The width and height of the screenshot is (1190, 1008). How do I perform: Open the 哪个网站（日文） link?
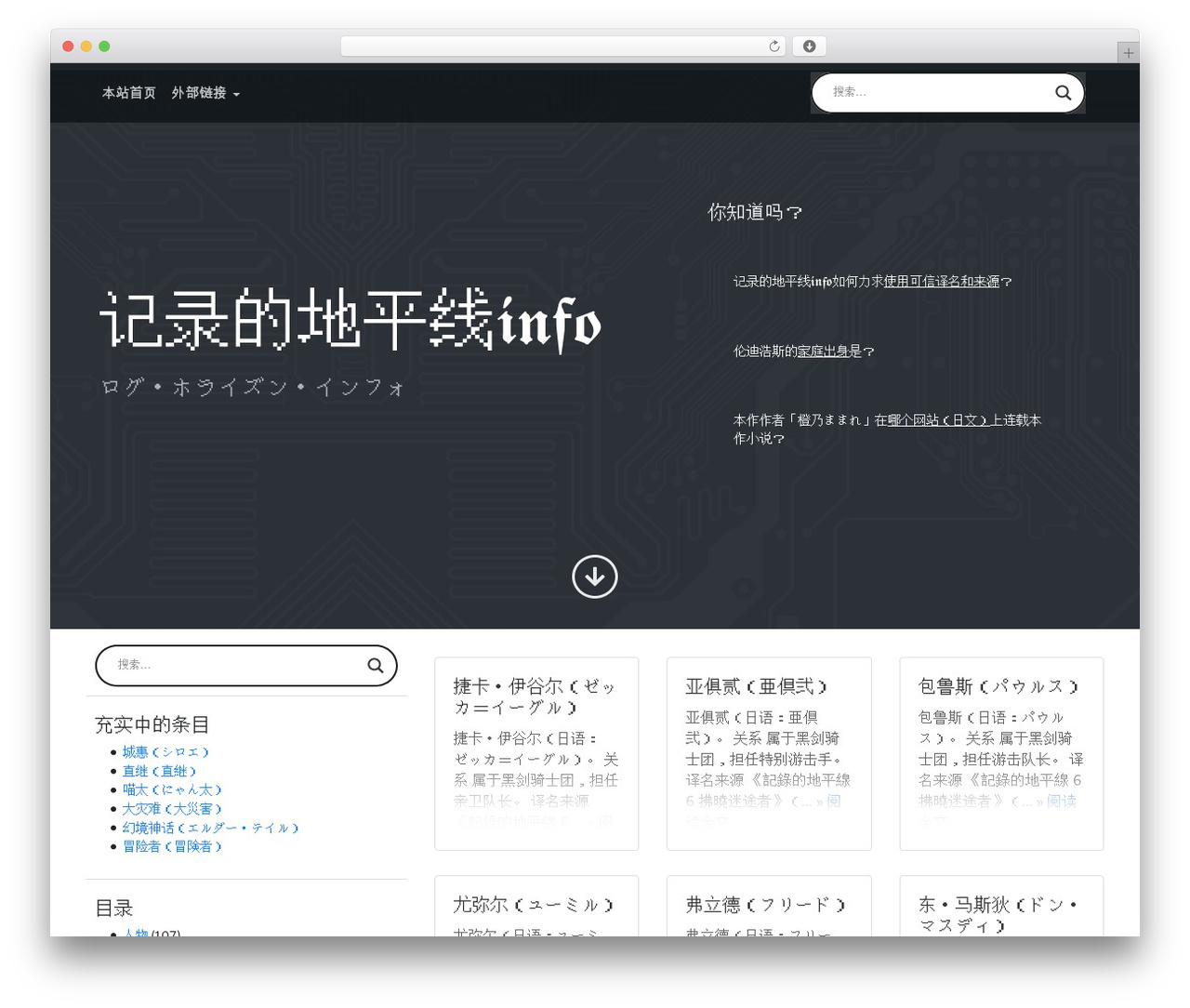pyautogui.click(x=939, y=420)
